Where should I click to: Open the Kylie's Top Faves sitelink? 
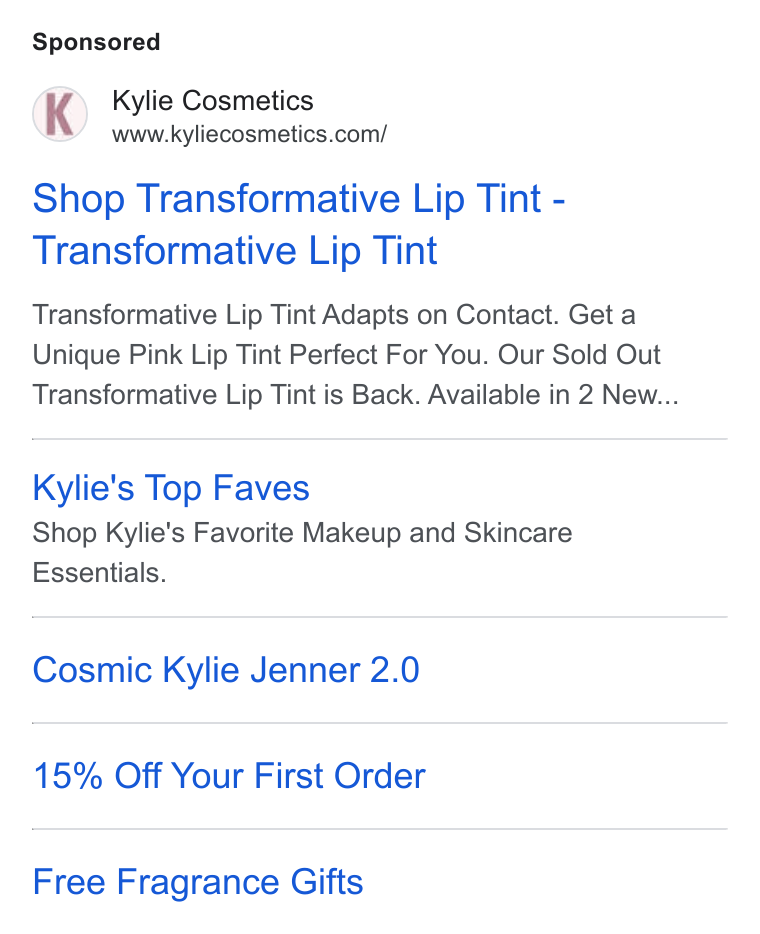coord(171,488)
